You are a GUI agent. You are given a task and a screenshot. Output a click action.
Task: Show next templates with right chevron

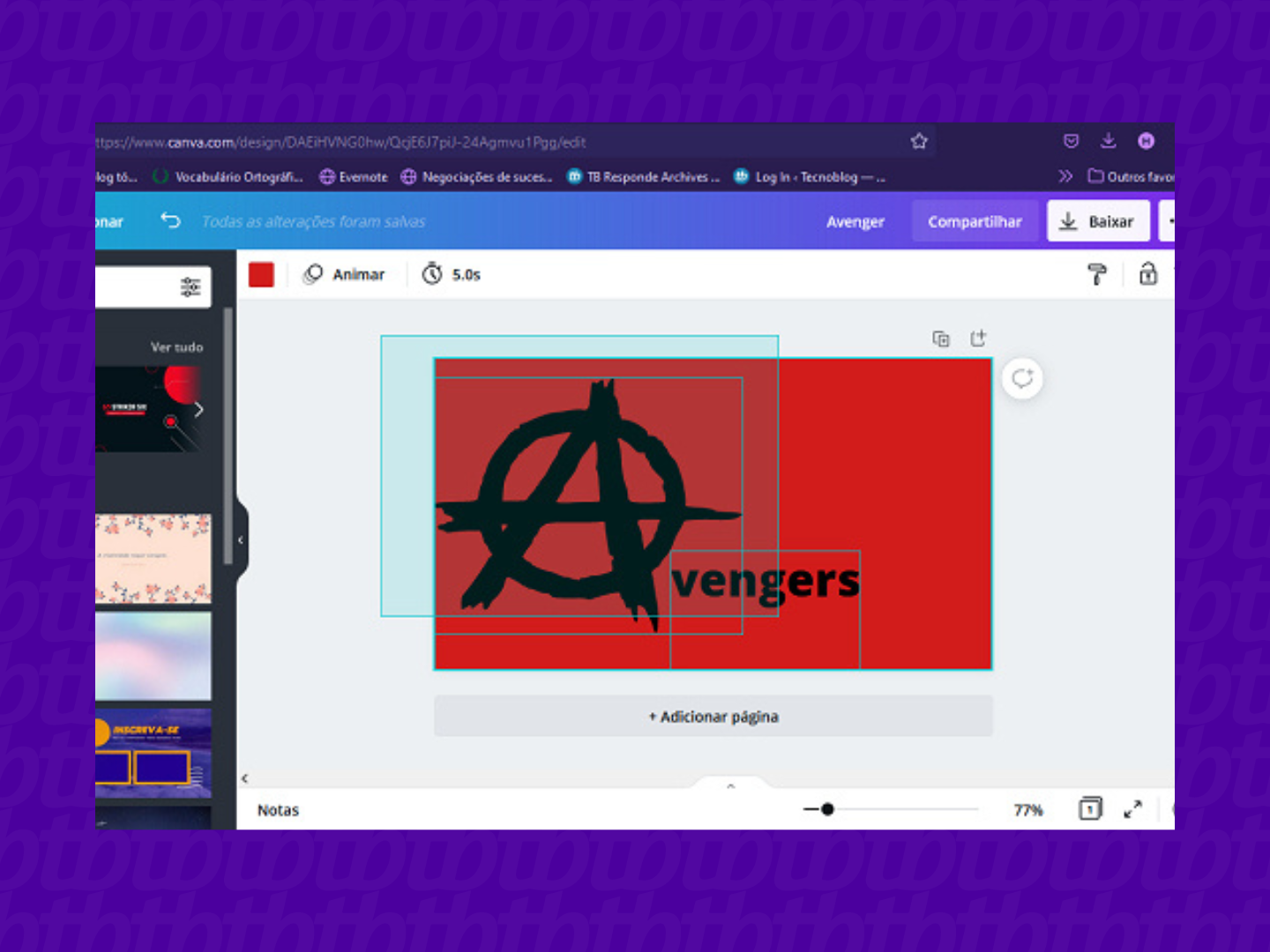pyautogui.click(x=198, y=410)
